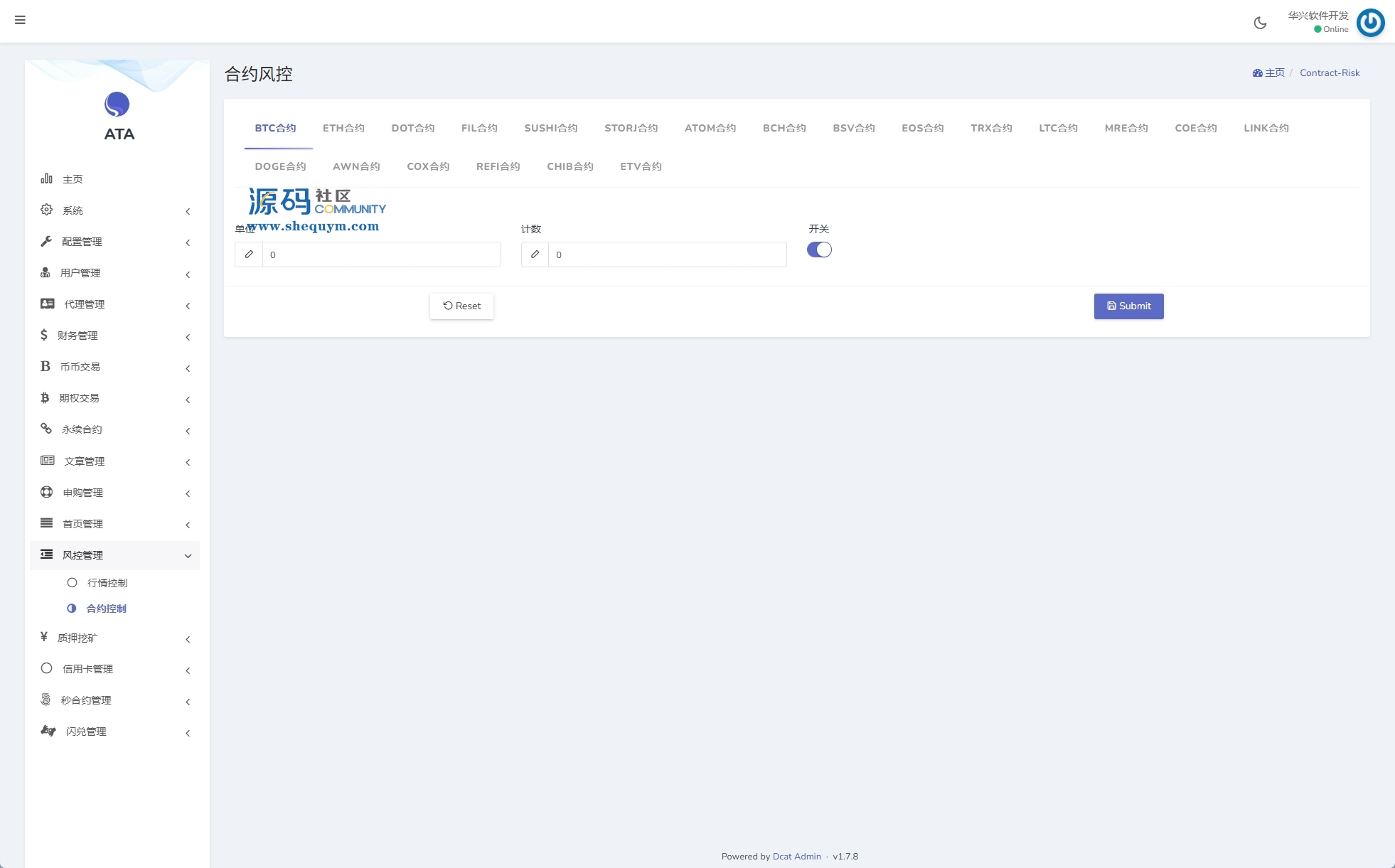Click the 配置管理 wrench icon

click(x=47, y=241)
